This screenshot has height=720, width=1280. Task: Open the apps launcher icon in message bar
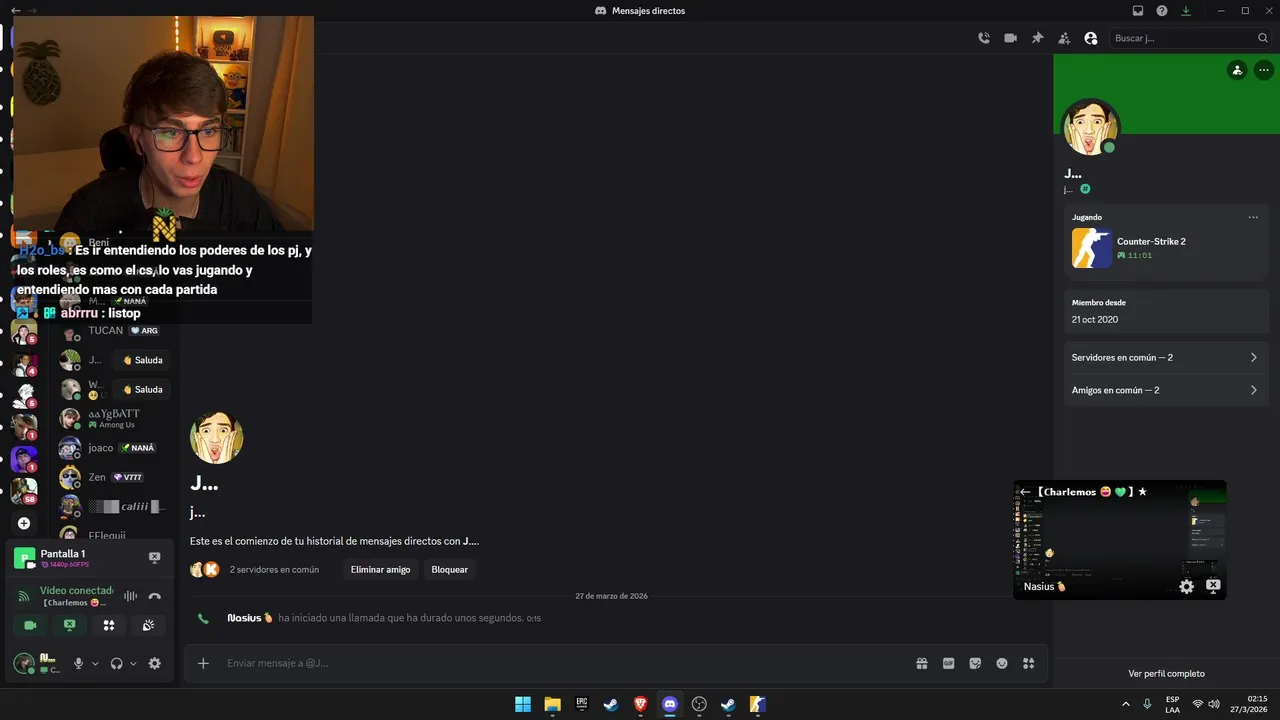click(x=1028, y=663)
